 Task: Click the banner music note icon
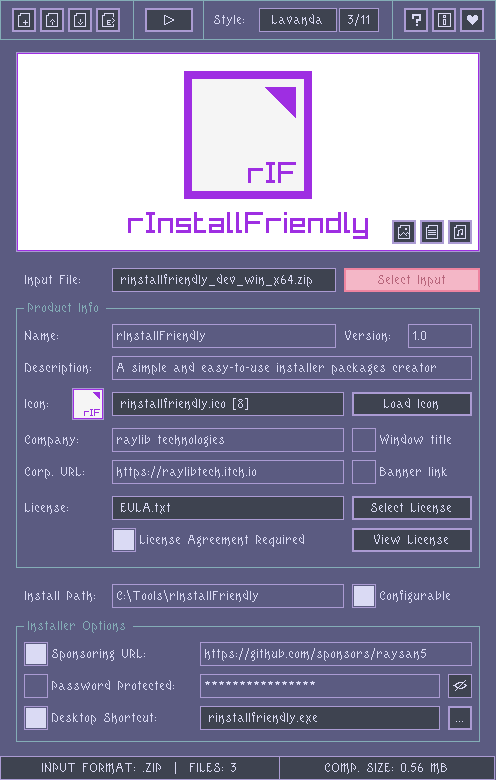(460, 232)
